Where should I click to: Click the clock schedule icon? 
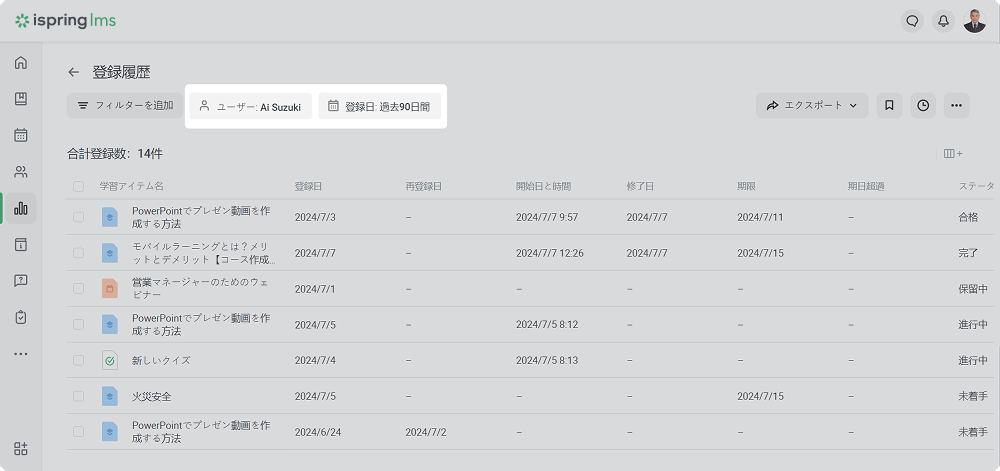coord(923,105)
